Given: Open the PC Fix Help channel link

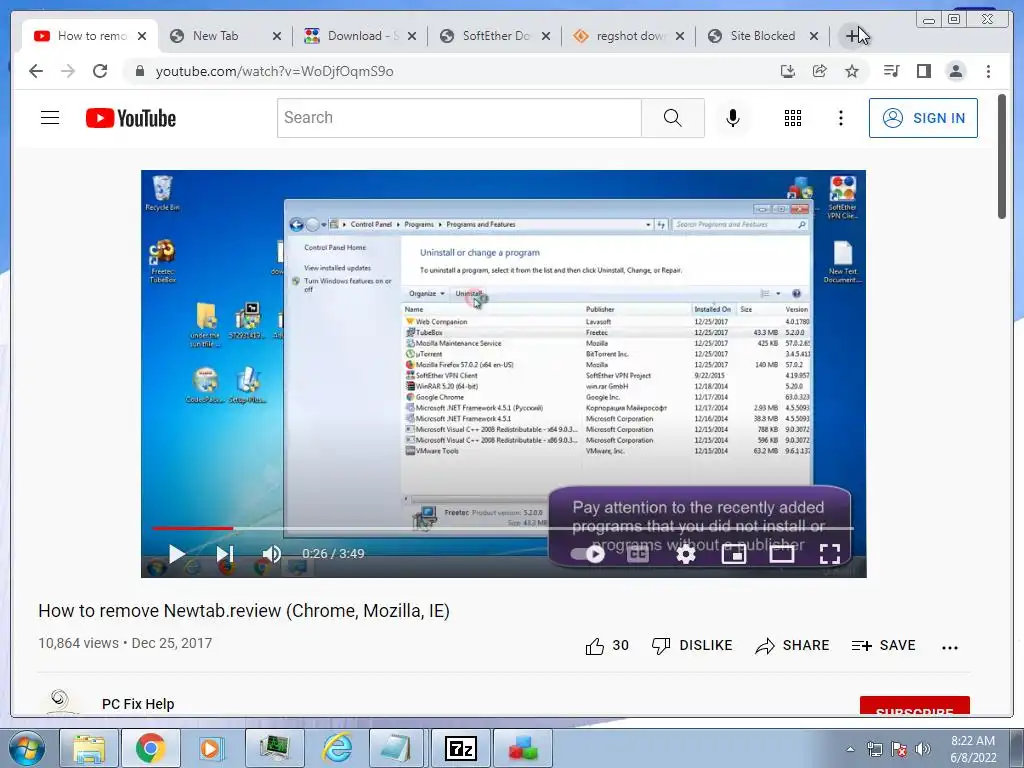Looking at the screenshot, I should point(138,704).
